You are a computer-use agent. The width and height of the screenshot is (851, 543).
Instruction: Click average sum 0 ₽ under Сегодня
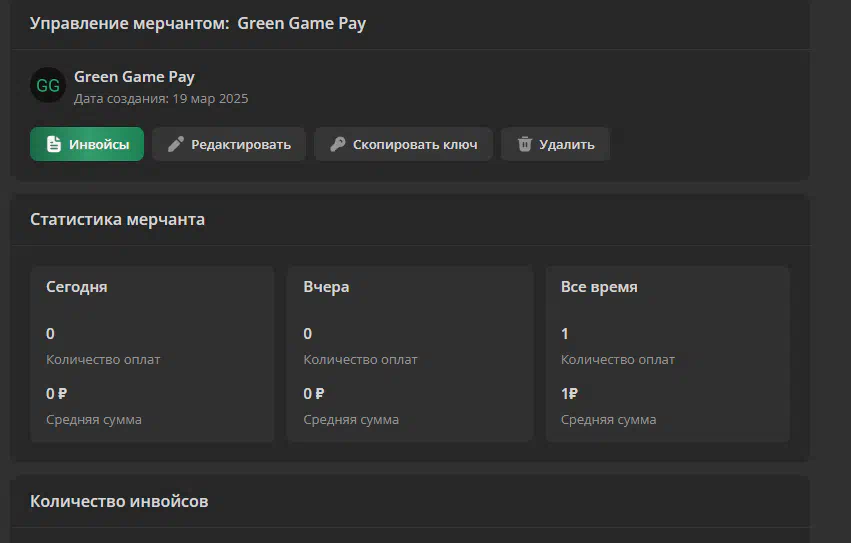point(56,394)
